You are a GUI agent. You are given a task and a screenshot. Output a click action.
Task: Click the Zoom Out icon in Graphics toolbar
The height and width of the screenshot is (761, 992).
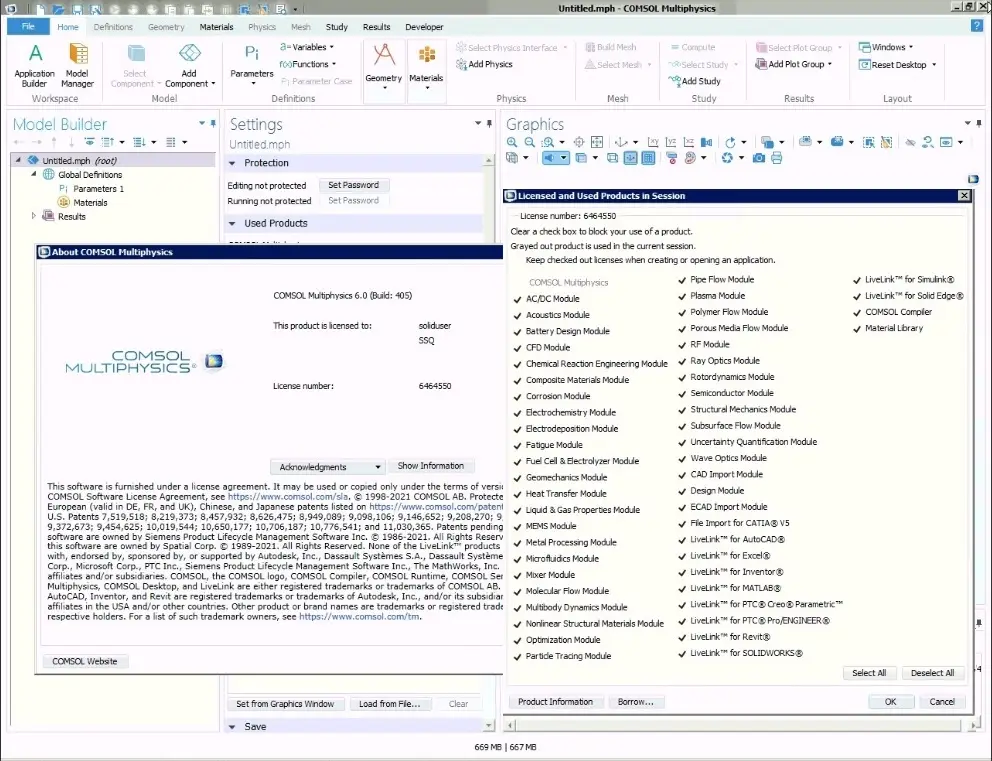pos(530,142)
